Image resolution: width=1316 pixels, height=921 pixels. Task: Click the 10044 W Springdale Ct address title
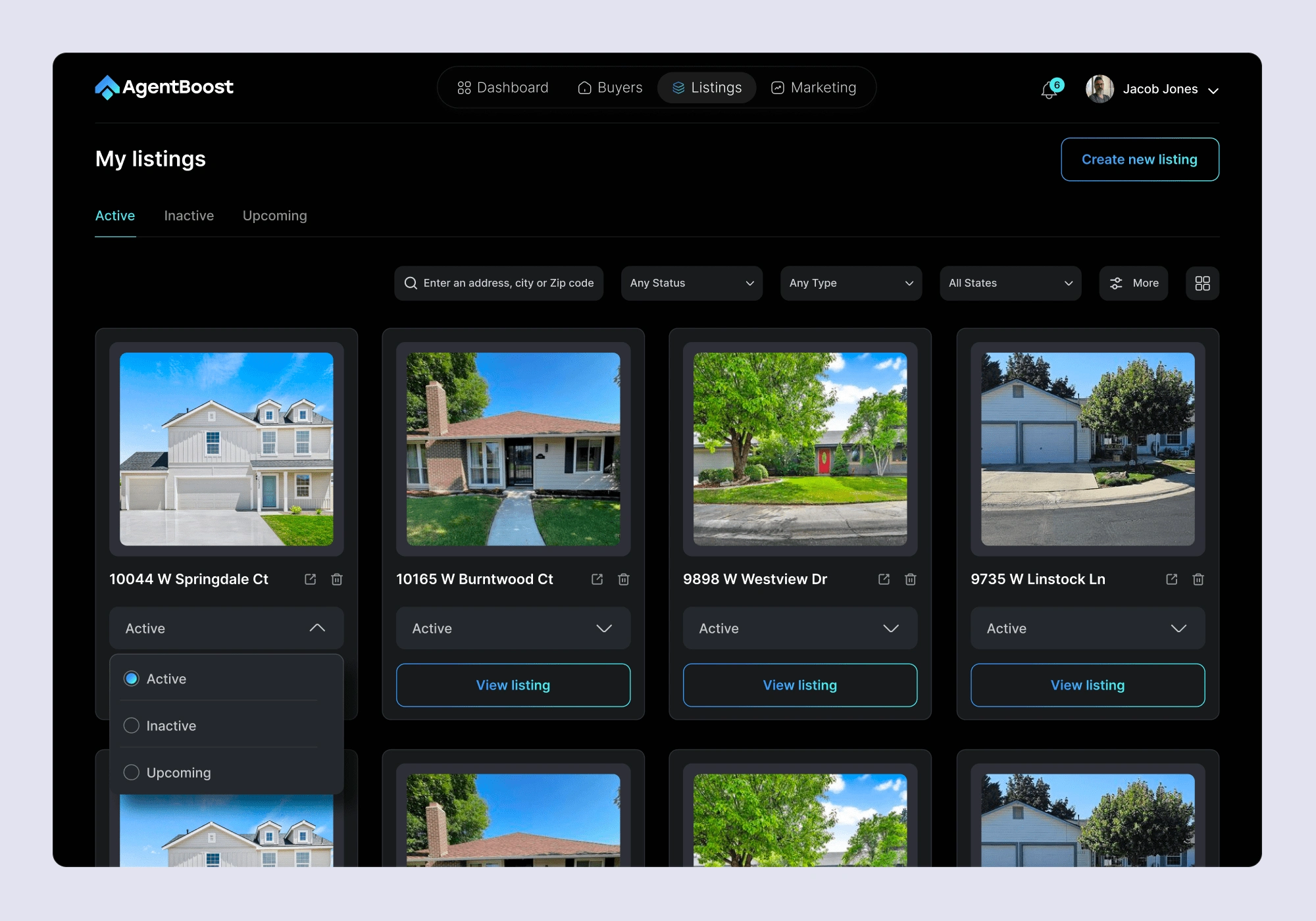189,580
